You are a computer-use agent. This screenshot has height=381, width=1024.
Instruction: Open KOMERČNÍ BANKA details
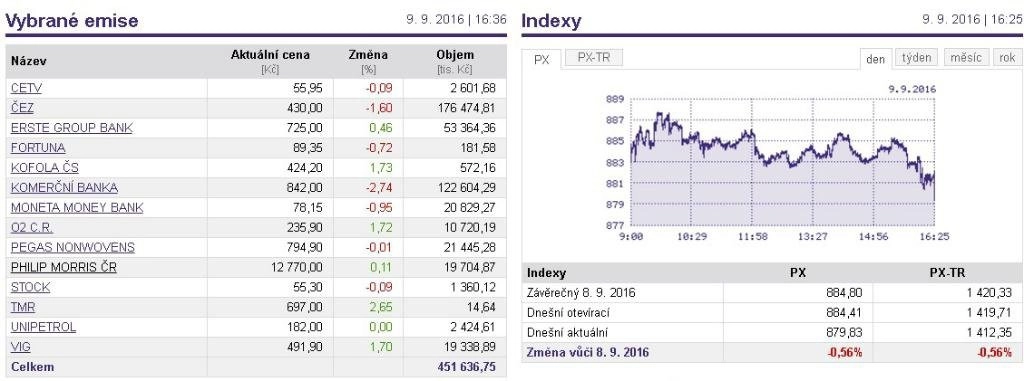65,188
